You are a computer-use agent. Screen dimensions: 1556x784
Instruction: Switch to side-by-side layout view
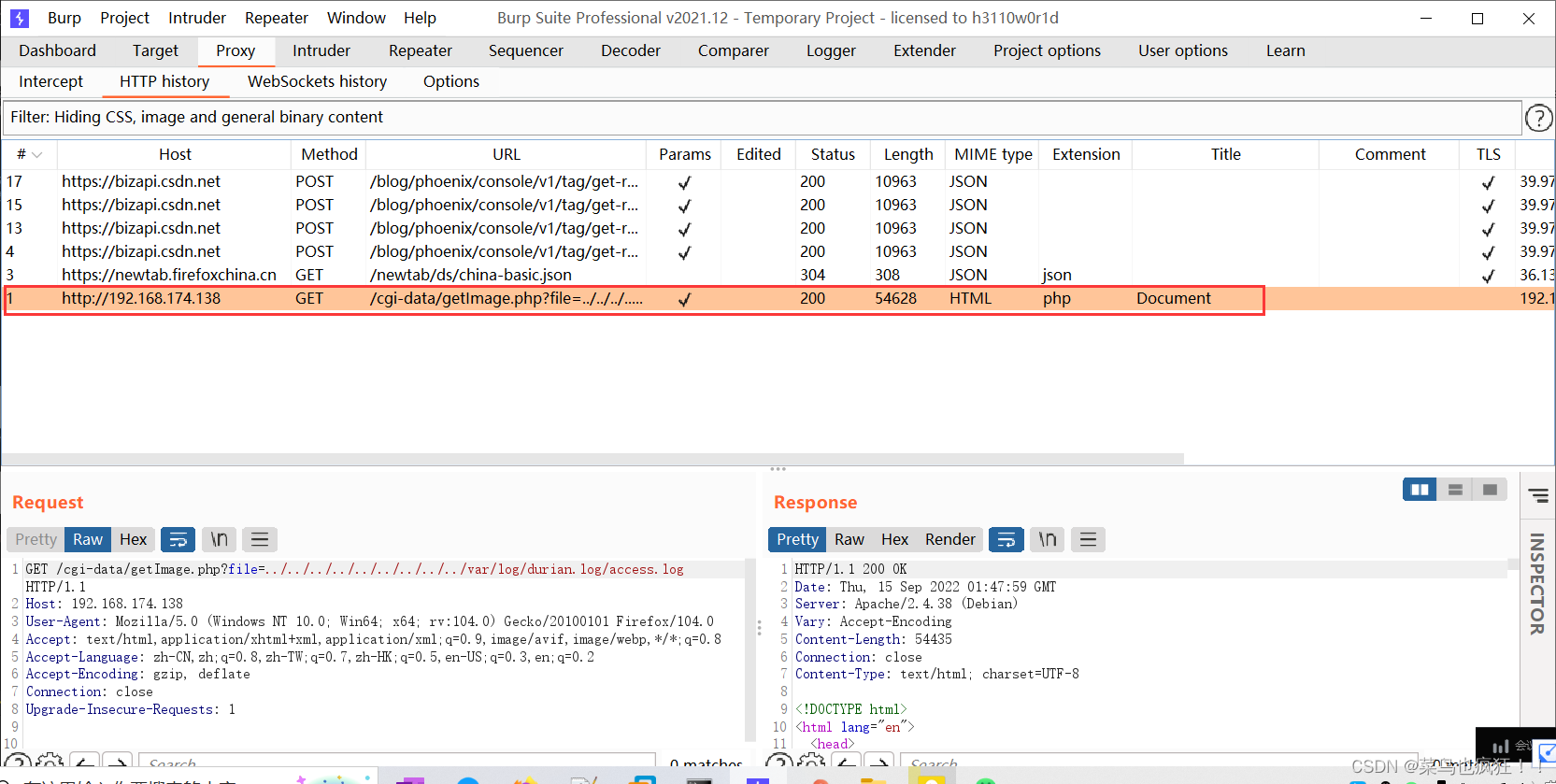point(1420,490)
